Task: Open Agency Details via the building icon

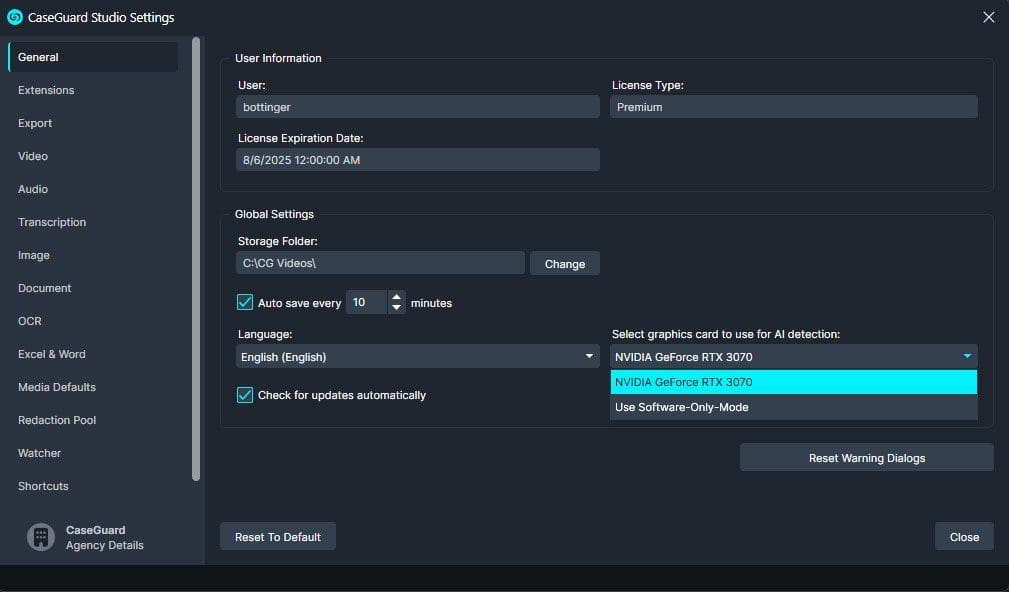Action: 40,537
